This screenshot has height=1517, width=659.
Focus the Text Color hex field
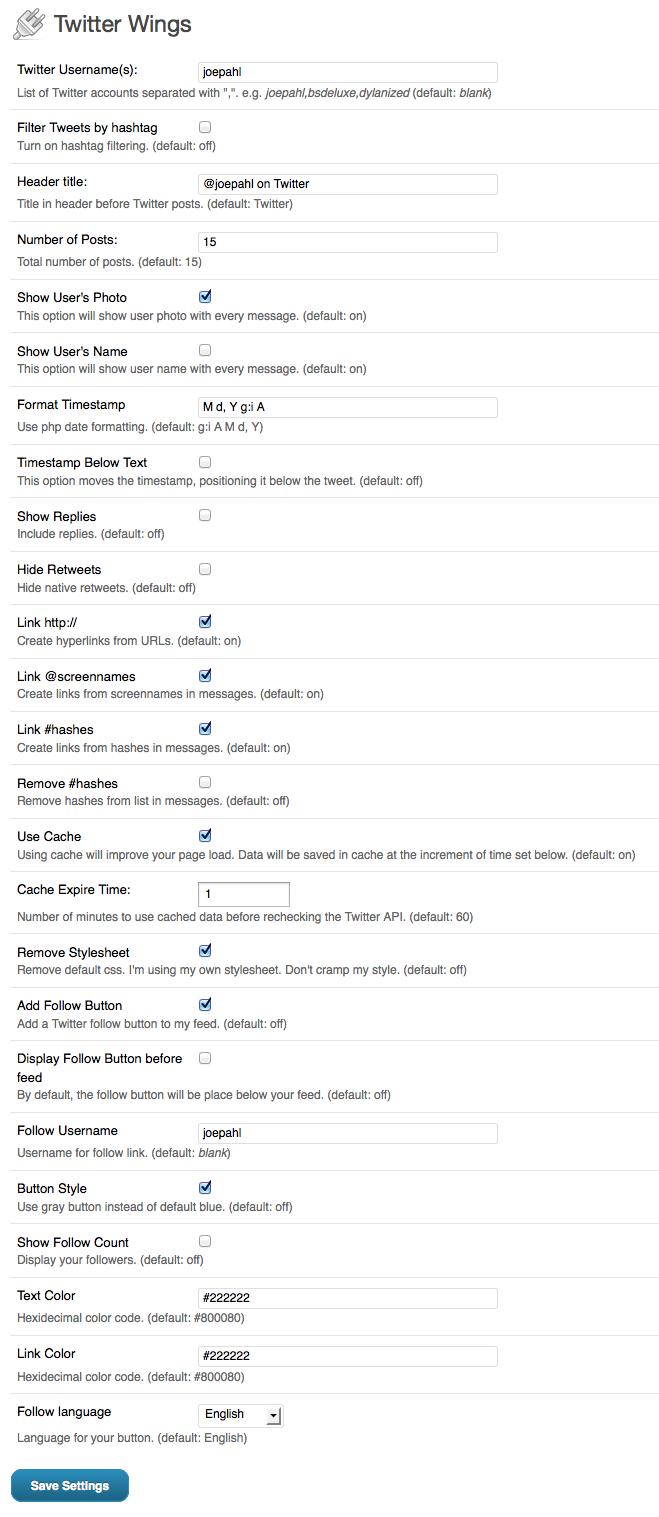[x=348, y=1298]
